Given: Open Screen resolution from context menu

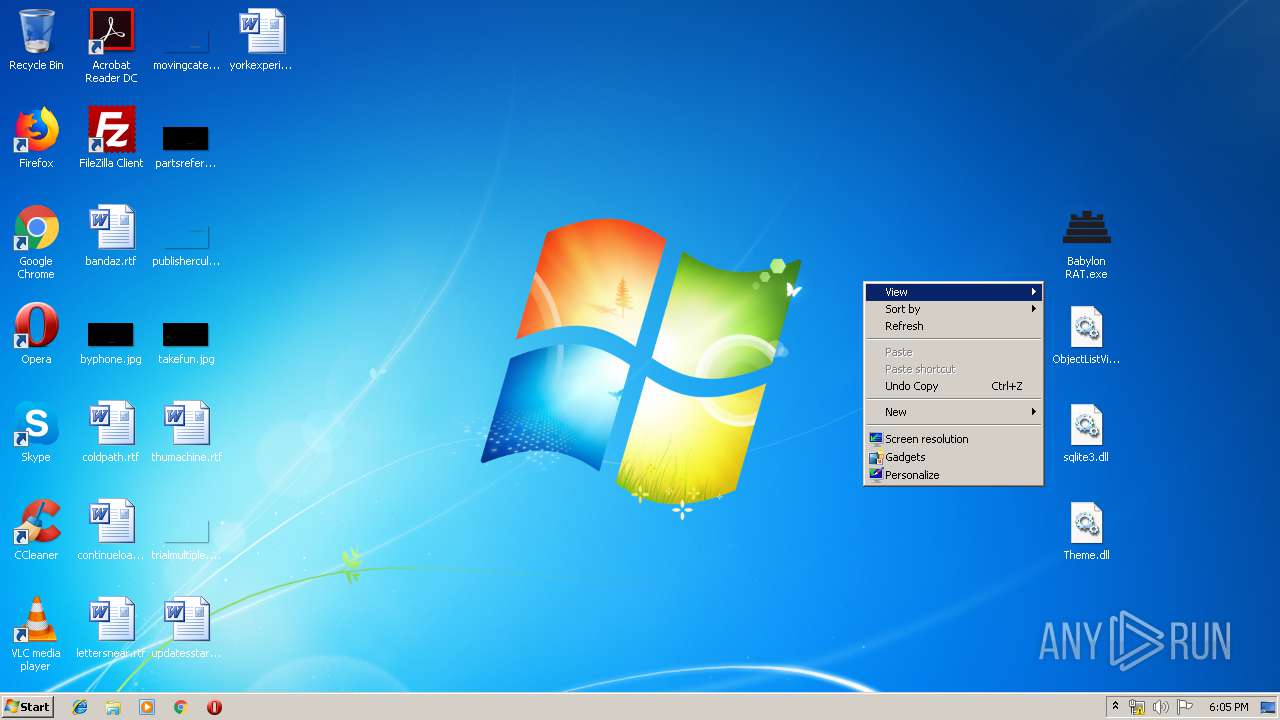Looking at the screenshot, I should 954,439.
